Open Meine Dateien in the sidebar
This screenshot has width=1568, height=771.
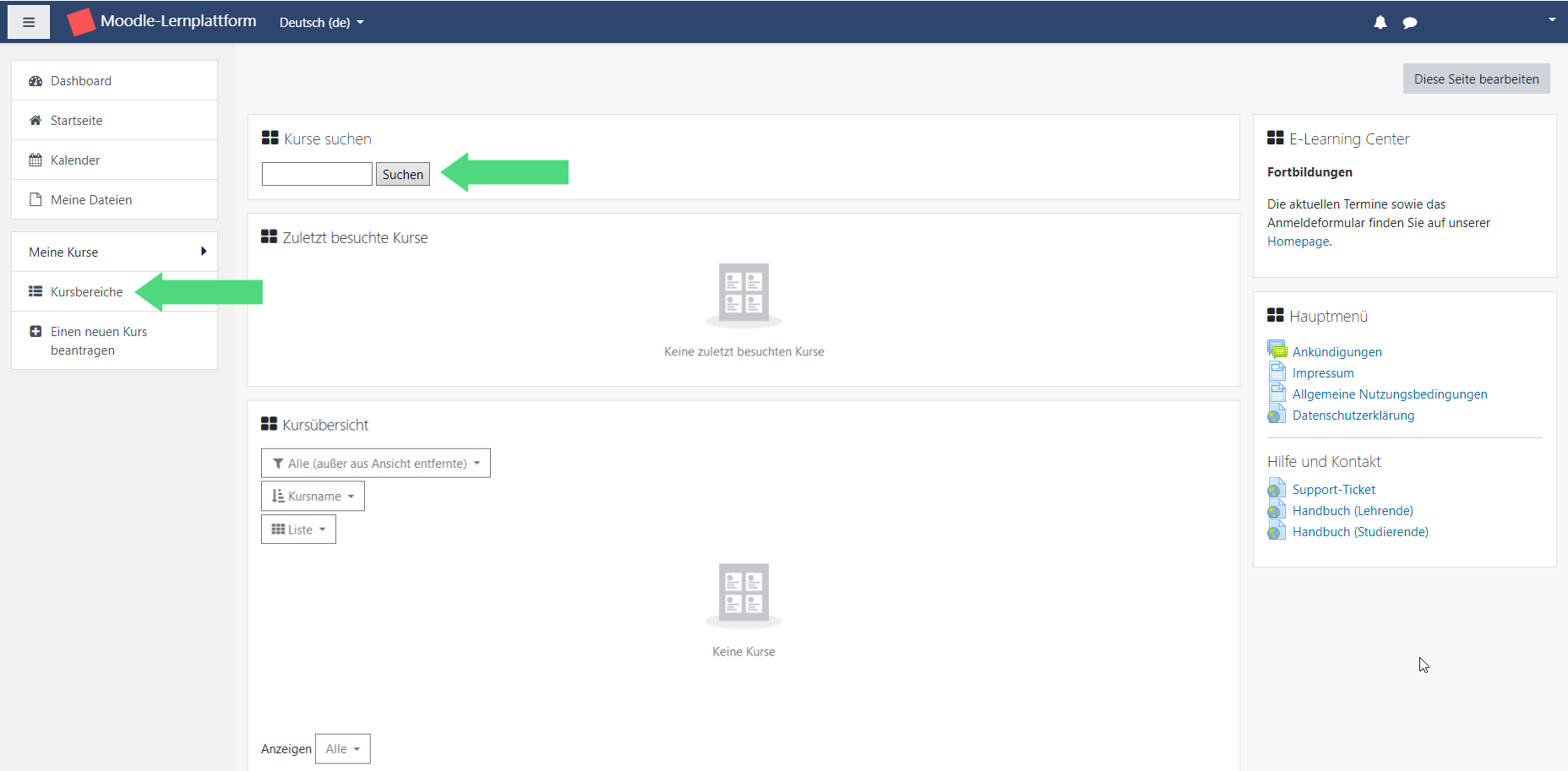(114, 200)
